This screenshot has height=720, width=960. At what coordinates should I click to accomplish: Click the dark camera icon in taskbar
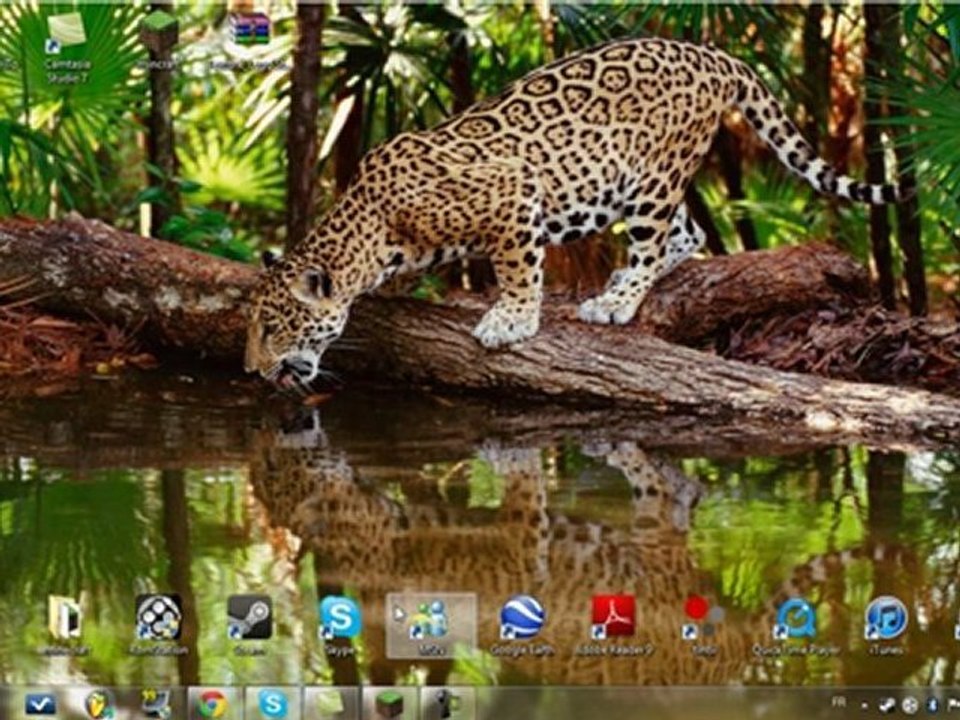[x=448, y=704]
